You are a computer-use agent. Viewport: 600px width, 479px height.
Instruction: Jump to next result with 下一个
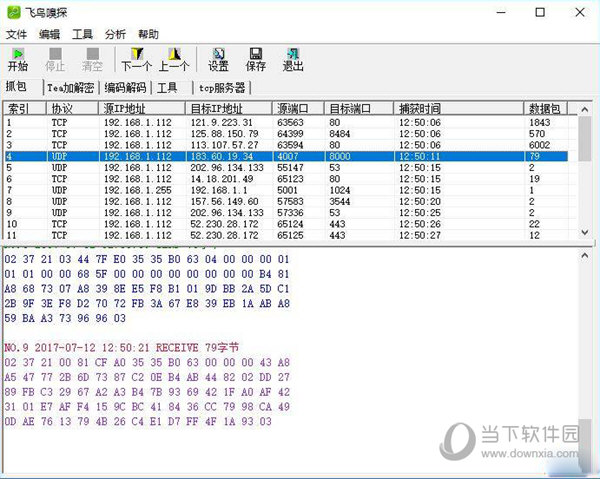pos(137,59)
